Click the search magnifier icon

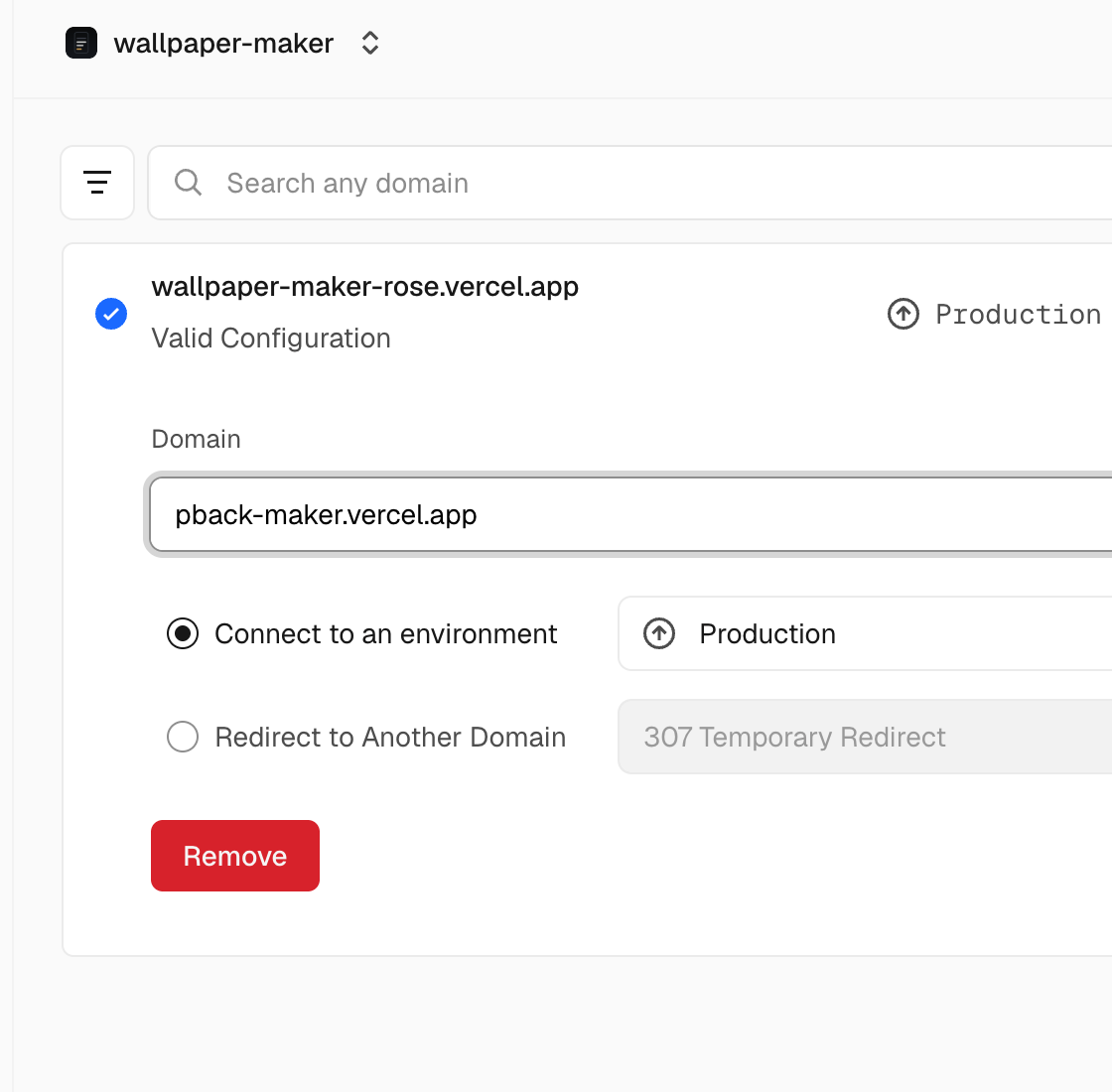(188, 183)
